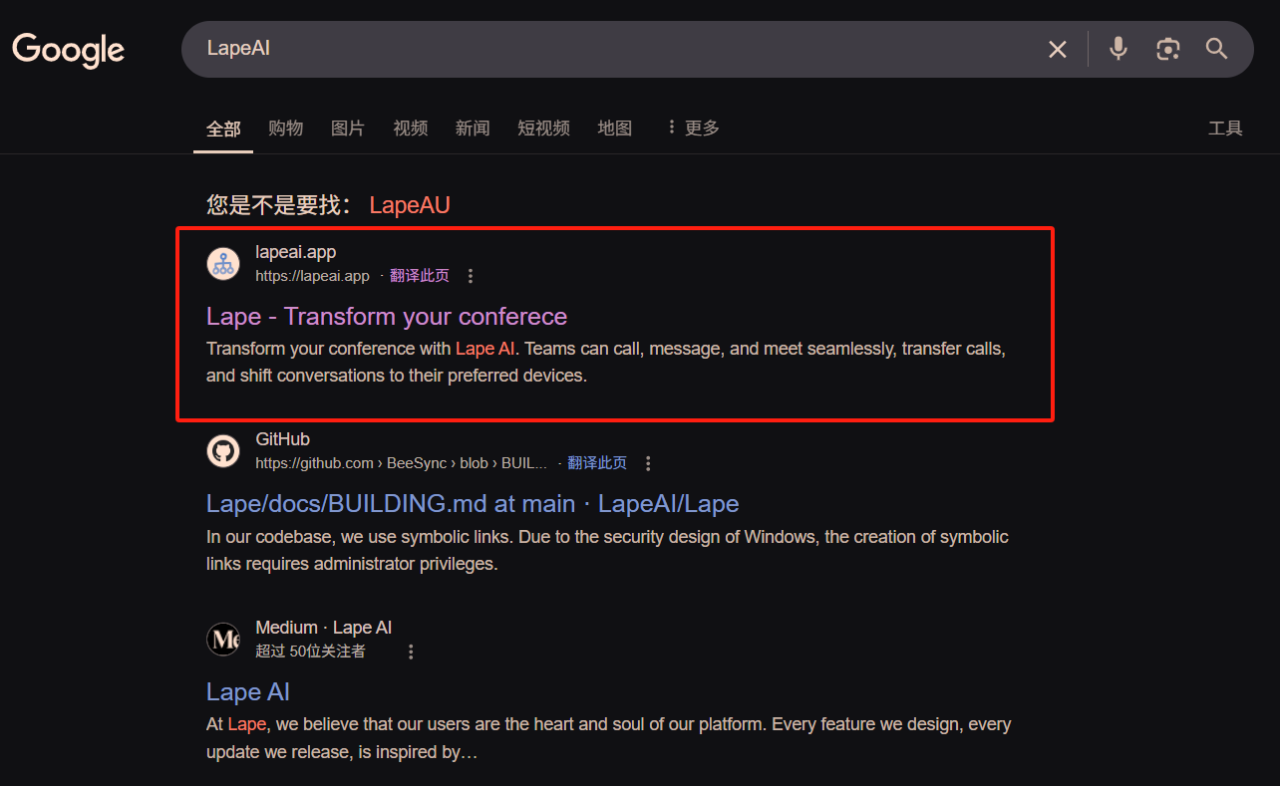Click the symbolic links snippet text
The height and width of the screenshot is (786, 1280).
tap(607, 550)
